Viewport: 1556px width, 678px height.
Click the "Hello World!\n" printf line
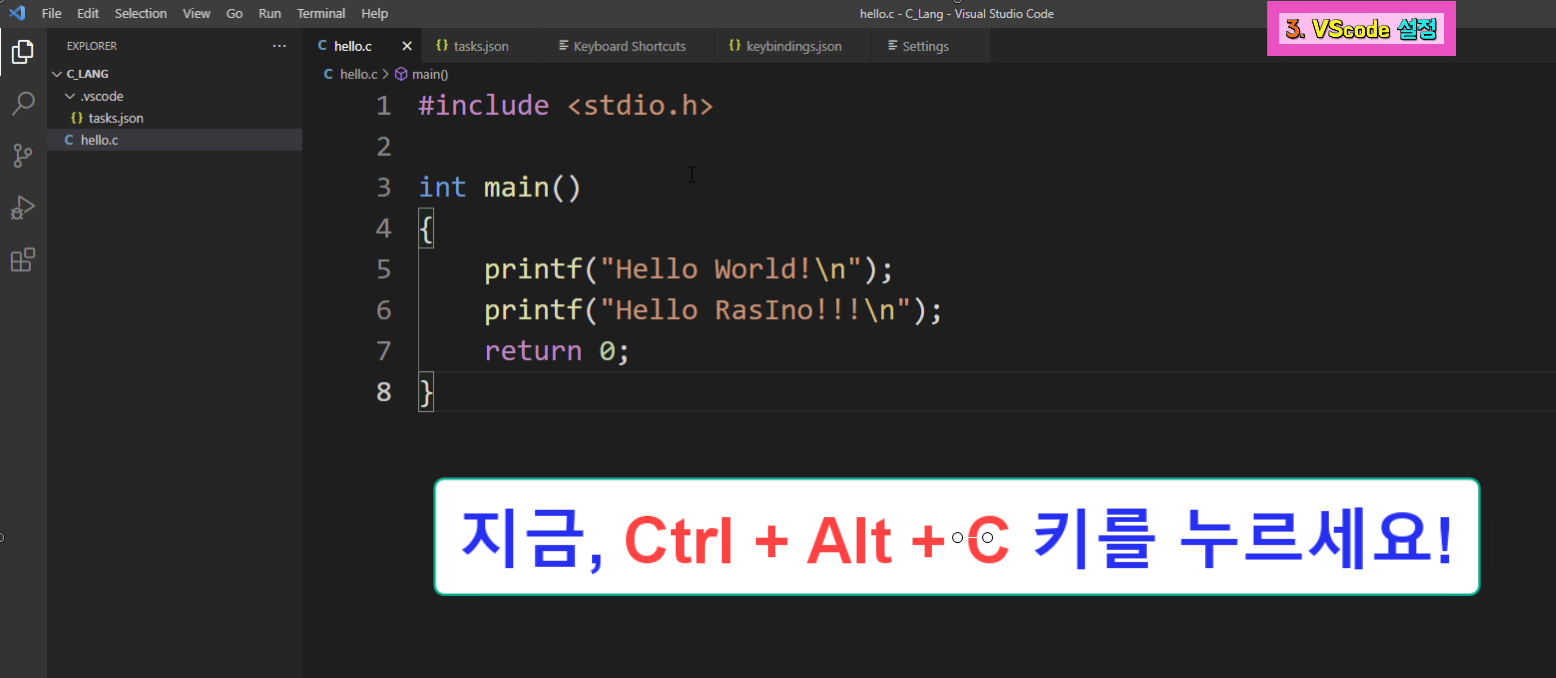[688, 269]
